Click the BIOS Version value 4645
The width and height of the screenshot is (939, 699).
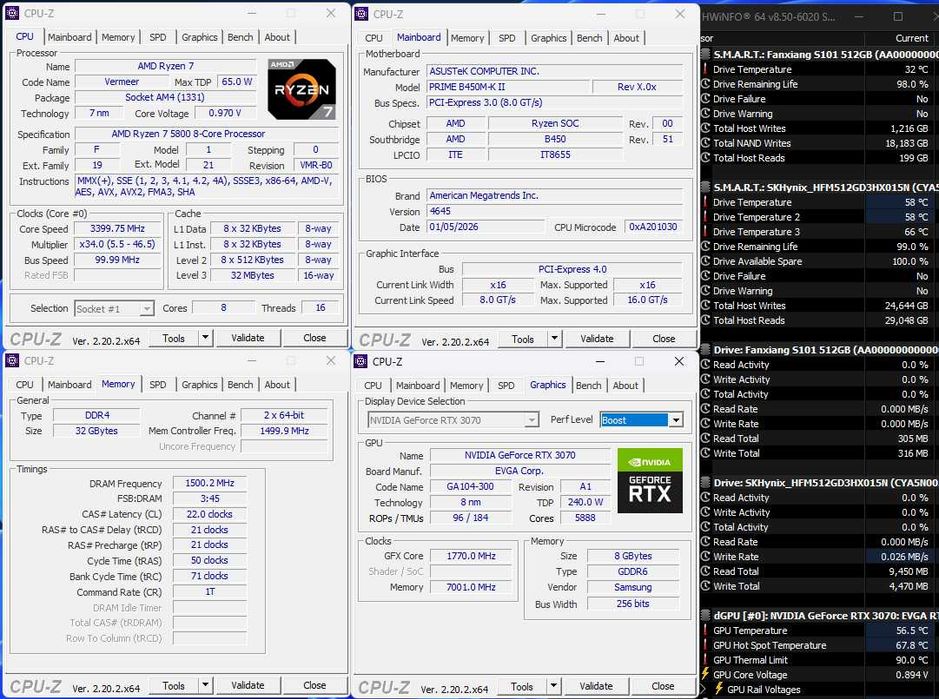555,211
